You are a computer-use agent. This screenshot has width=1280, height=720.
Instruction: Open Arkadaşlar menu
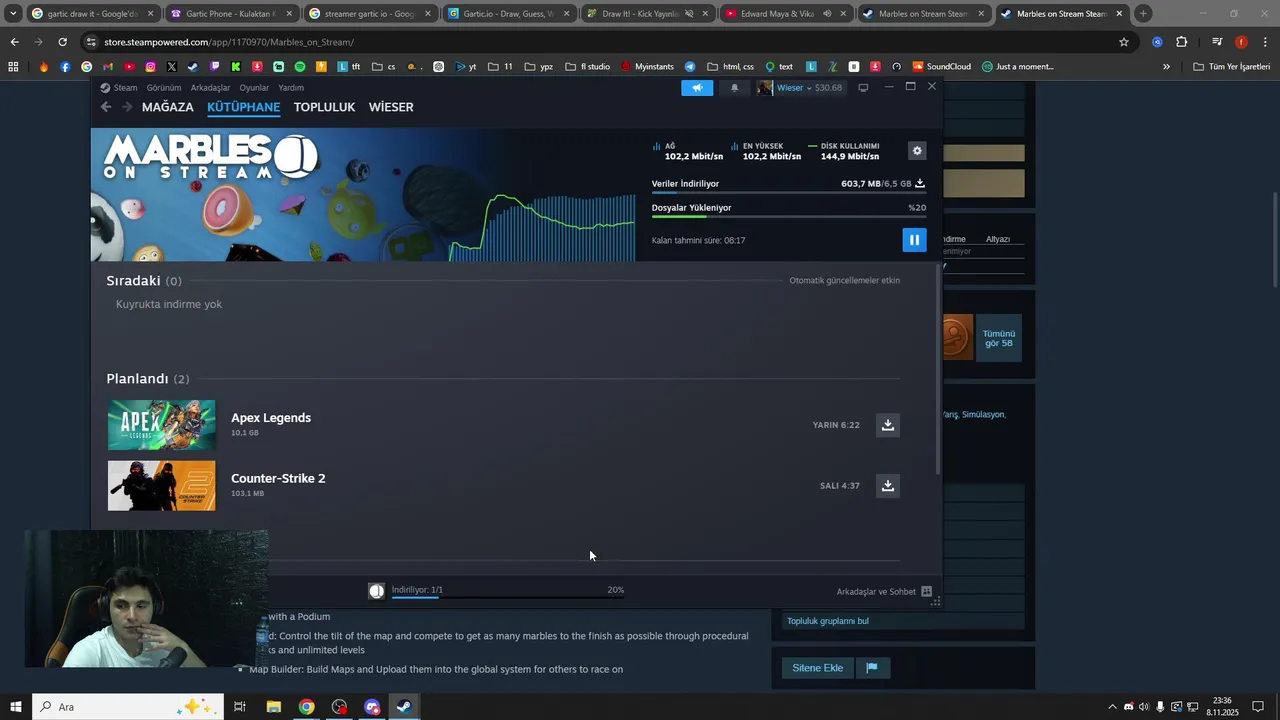210,88
